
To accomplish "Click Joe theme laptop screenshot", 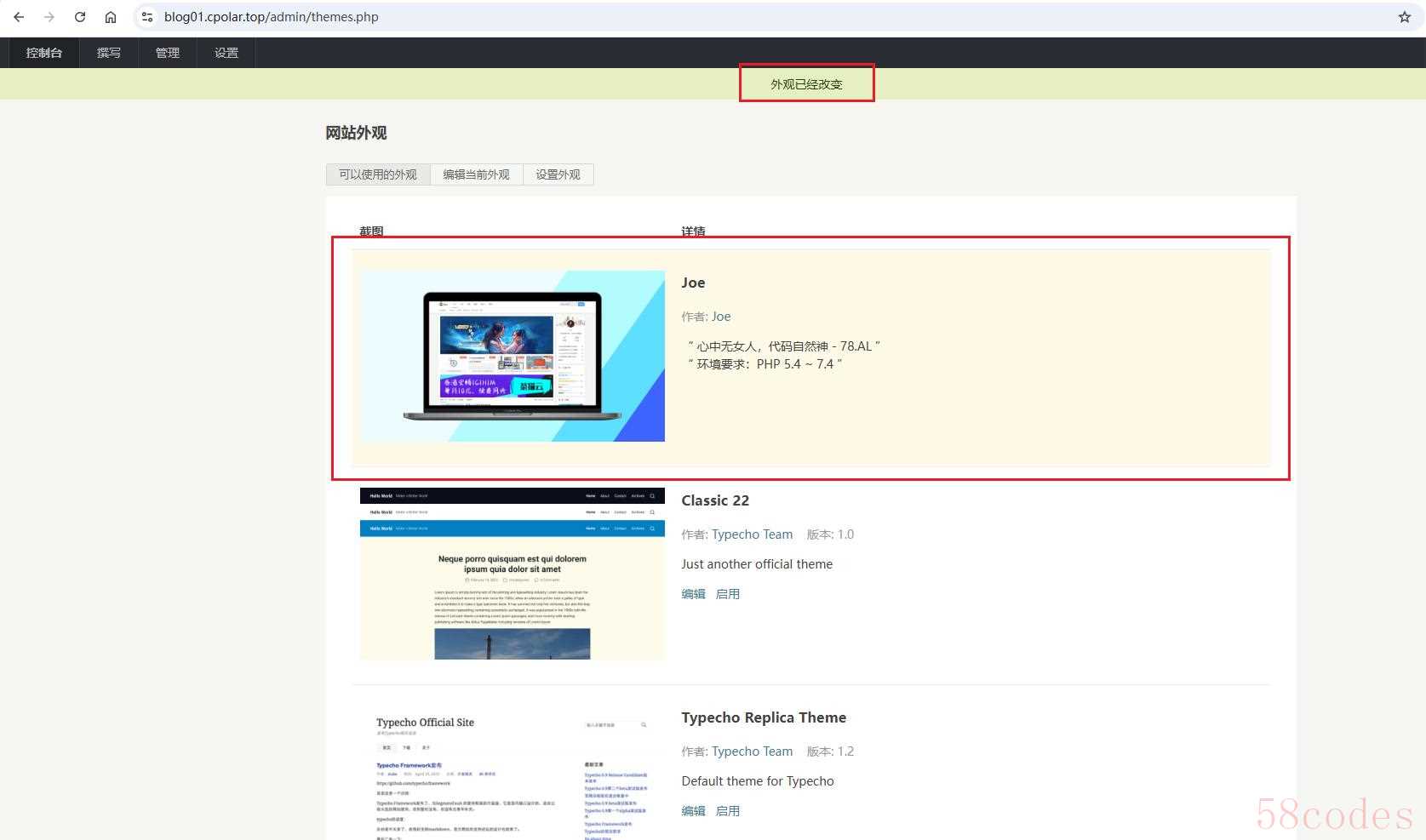I will click(512, 356).
